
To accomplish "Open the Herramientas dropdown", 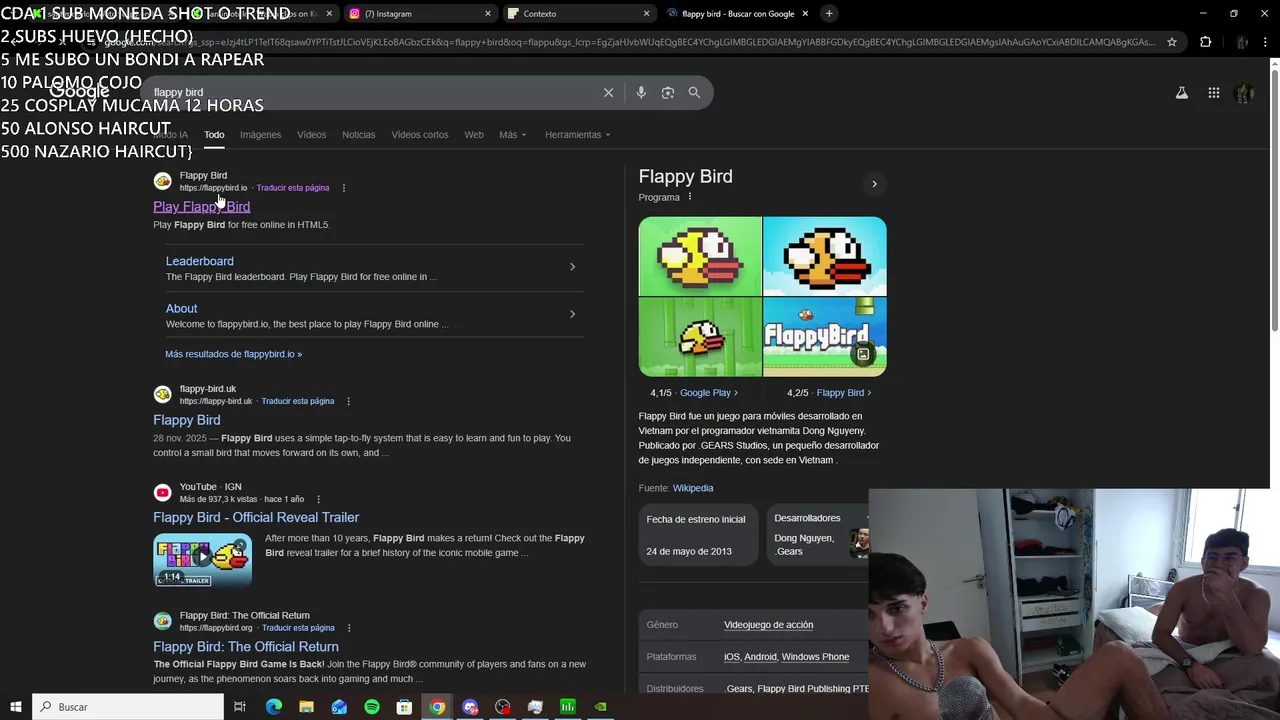I will click(577, 134).
